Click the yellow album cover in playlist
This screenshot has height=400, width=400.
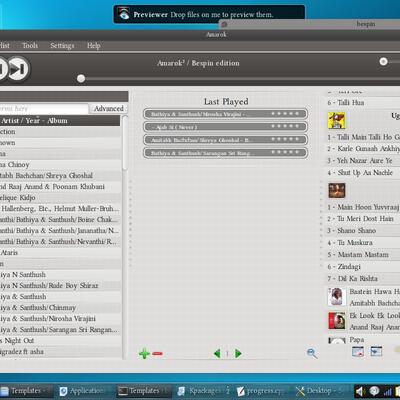click(x=337, y=120)
